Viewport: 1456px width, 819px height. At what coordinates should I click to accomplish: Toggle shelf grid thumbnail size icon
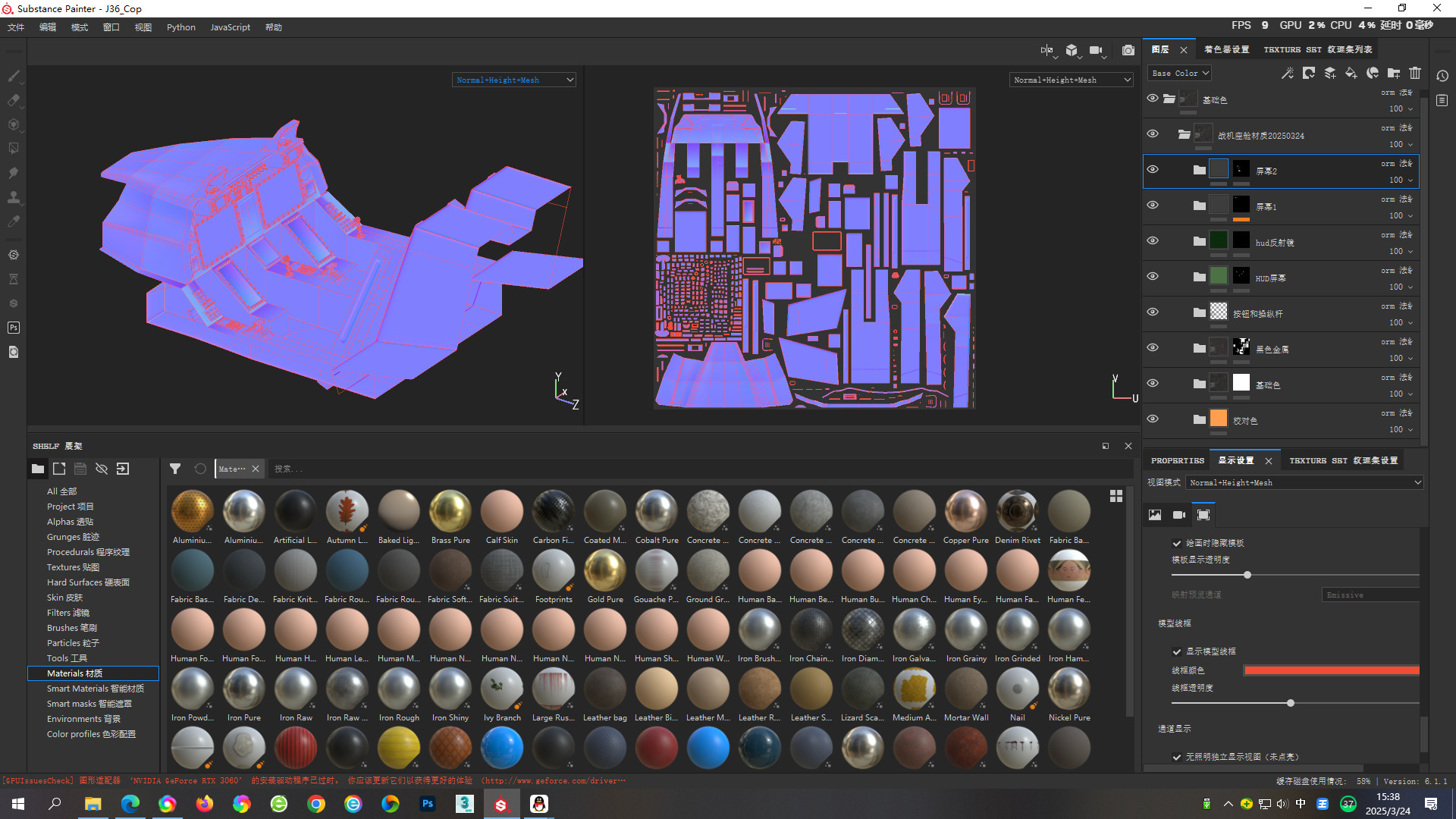pos(1116,496)
